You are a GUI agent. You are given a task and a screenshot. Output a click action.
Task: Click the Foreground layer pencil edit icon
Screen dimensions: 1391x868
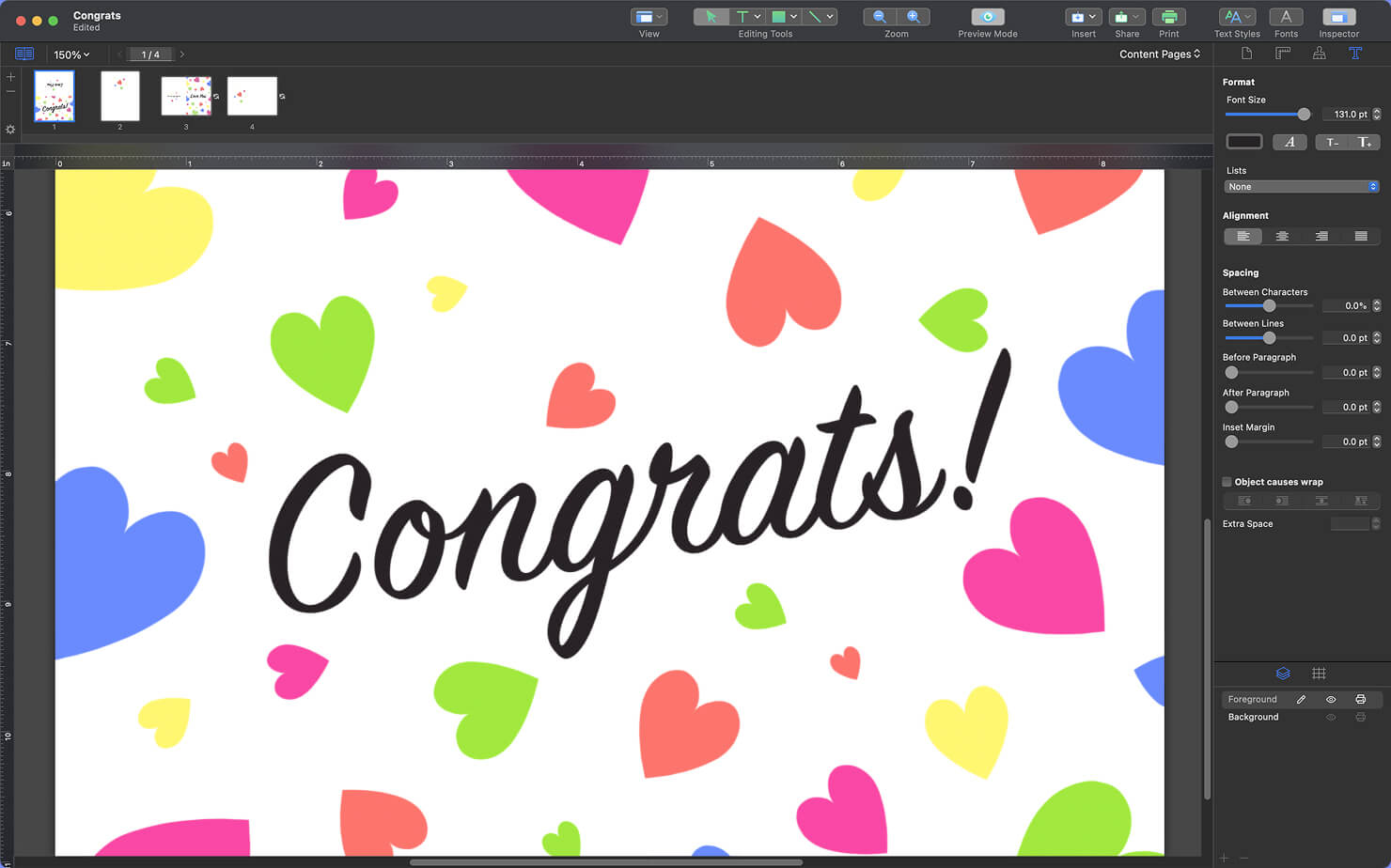(1302, 700)
